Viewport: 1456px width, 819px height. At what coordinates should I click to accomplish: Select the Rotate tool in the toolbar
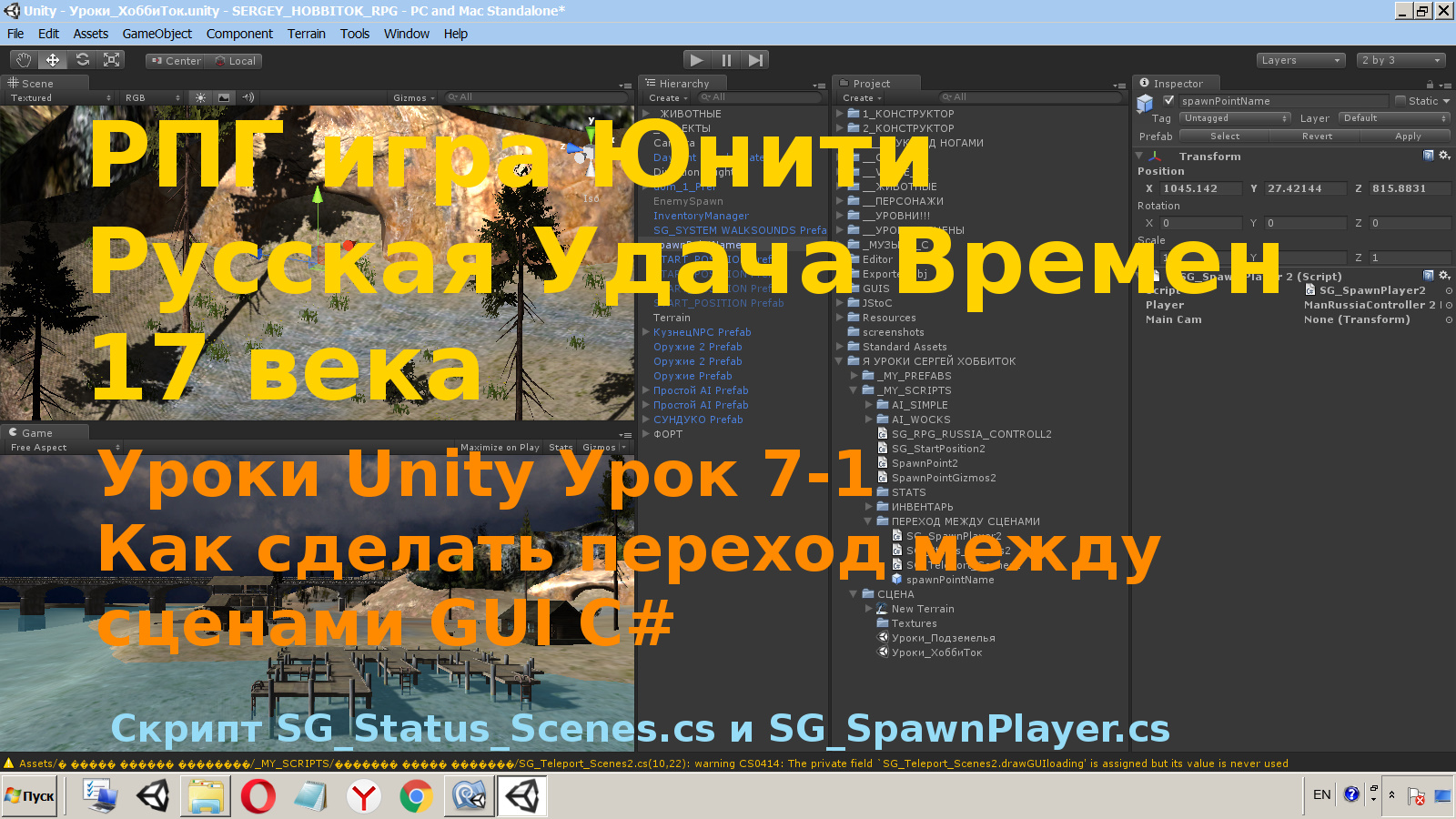point(82,60)
